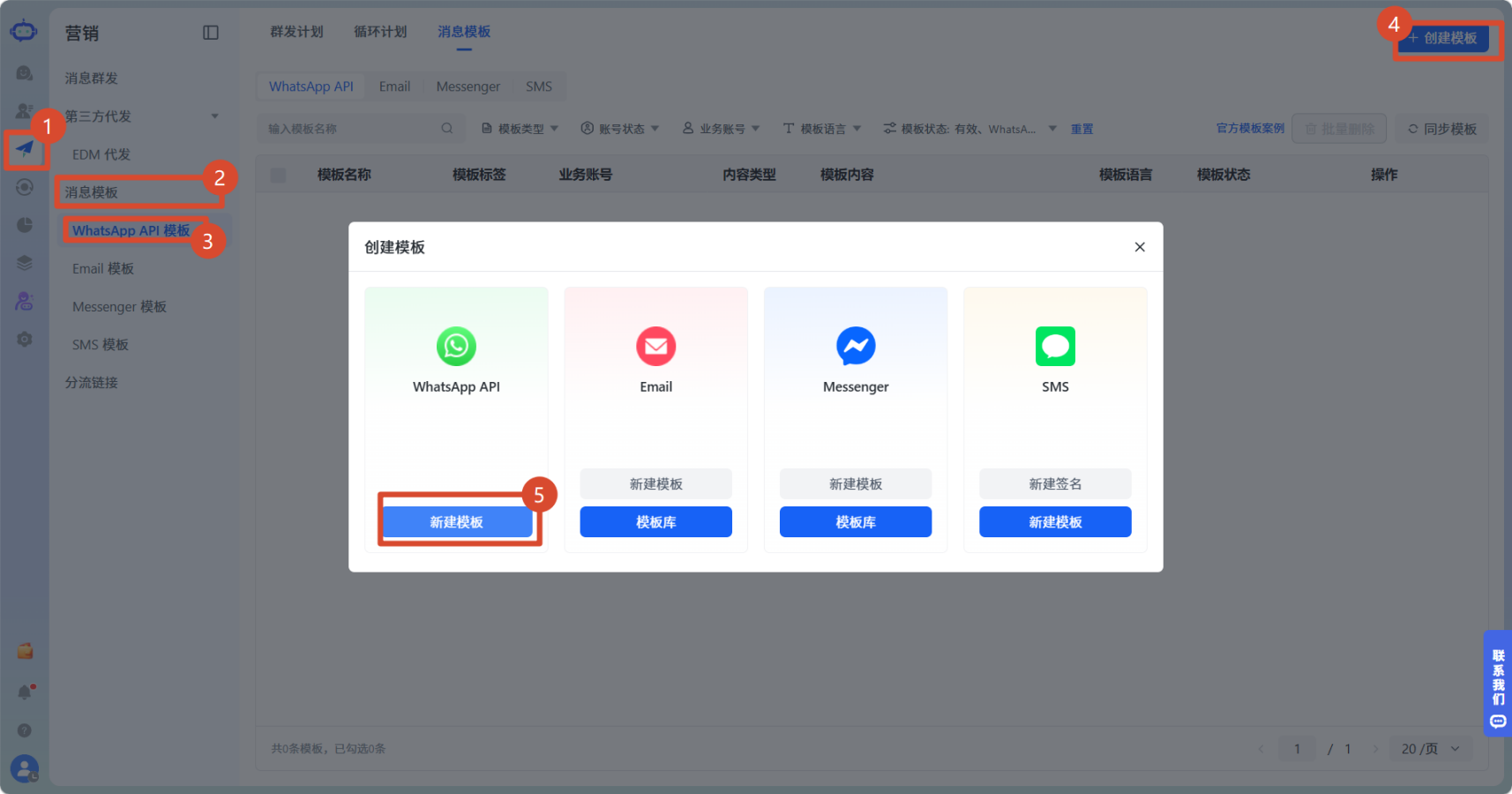Viewport: 1512px width, 794px height.
Task: Click 新建模板 under Messenger in the dialog
Action: click(856, 483)
